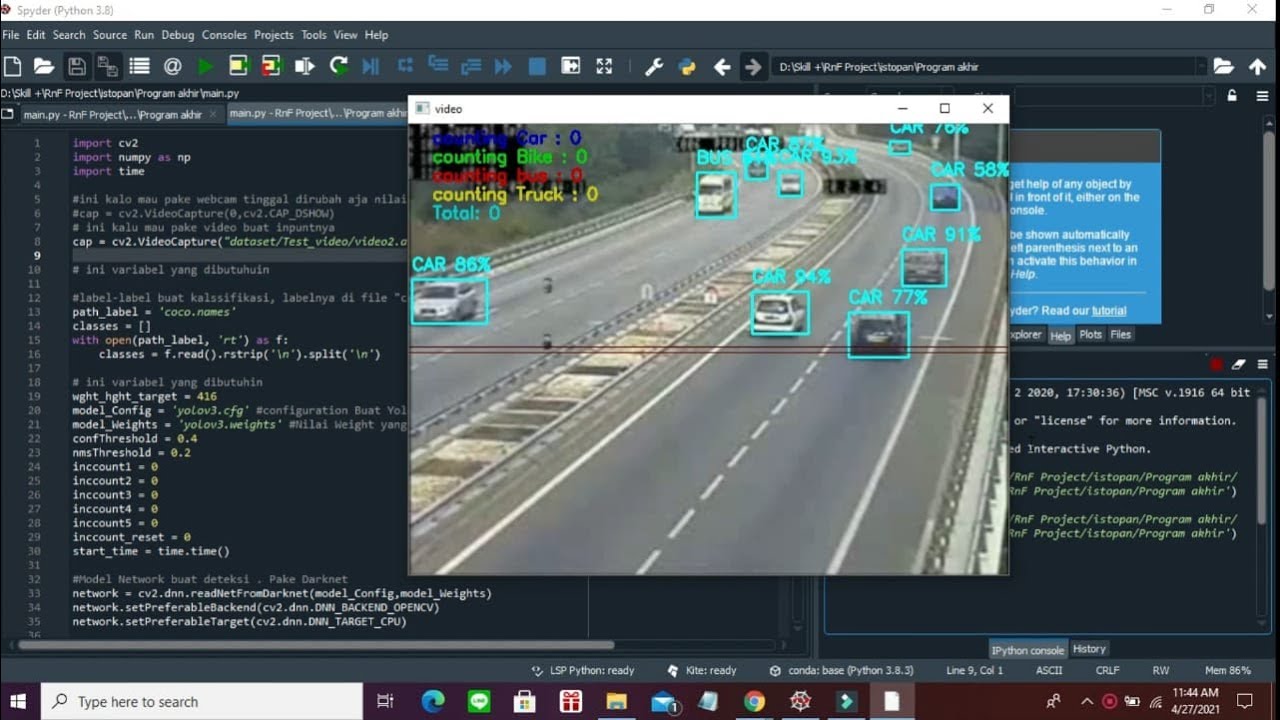1280x720 pixels.
Task: Maximize the current pane
Action: [x=570, y=66]
